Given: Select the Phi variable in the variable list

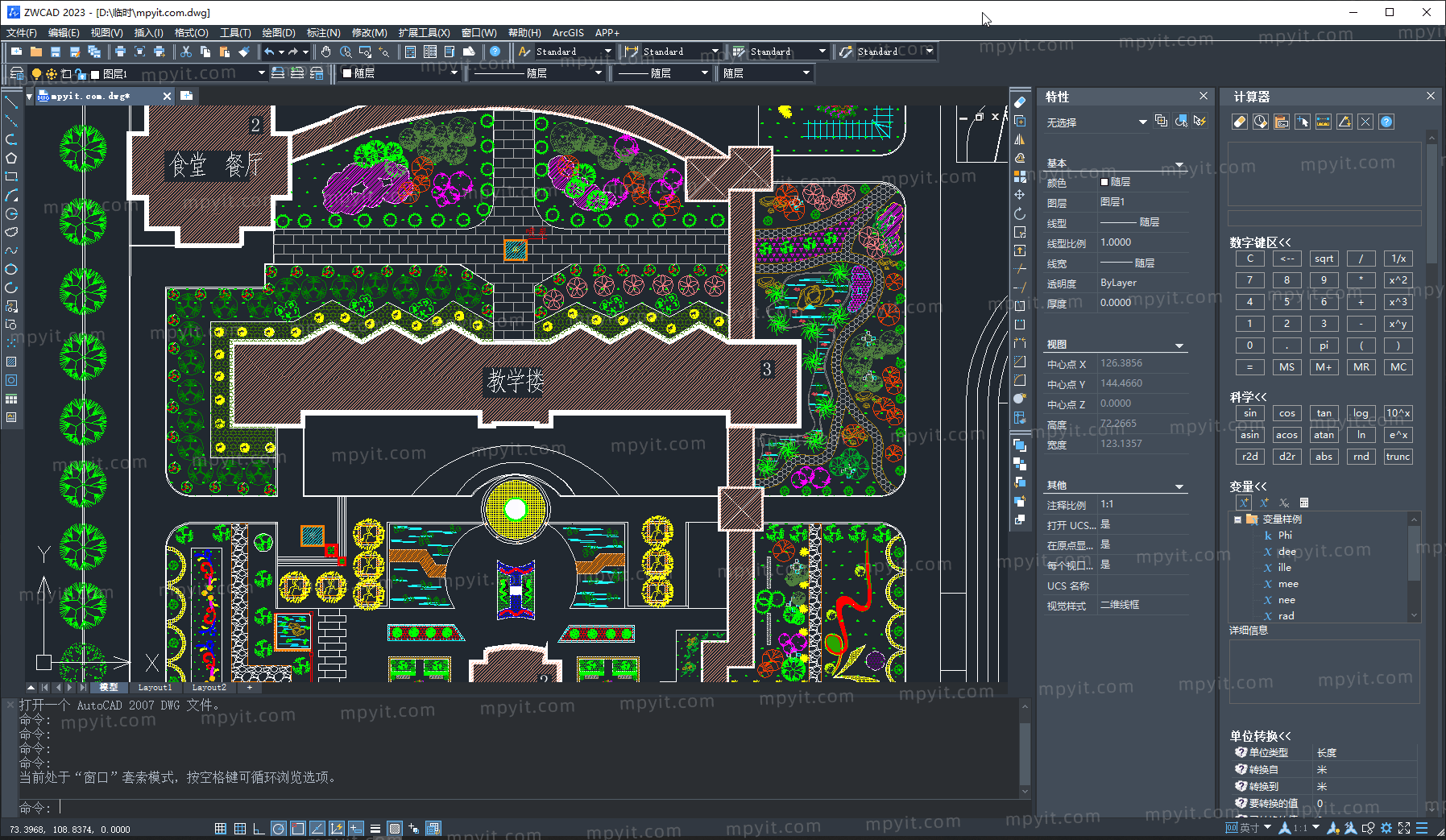Looking at the screenshot, I should tap(1285, 536).
